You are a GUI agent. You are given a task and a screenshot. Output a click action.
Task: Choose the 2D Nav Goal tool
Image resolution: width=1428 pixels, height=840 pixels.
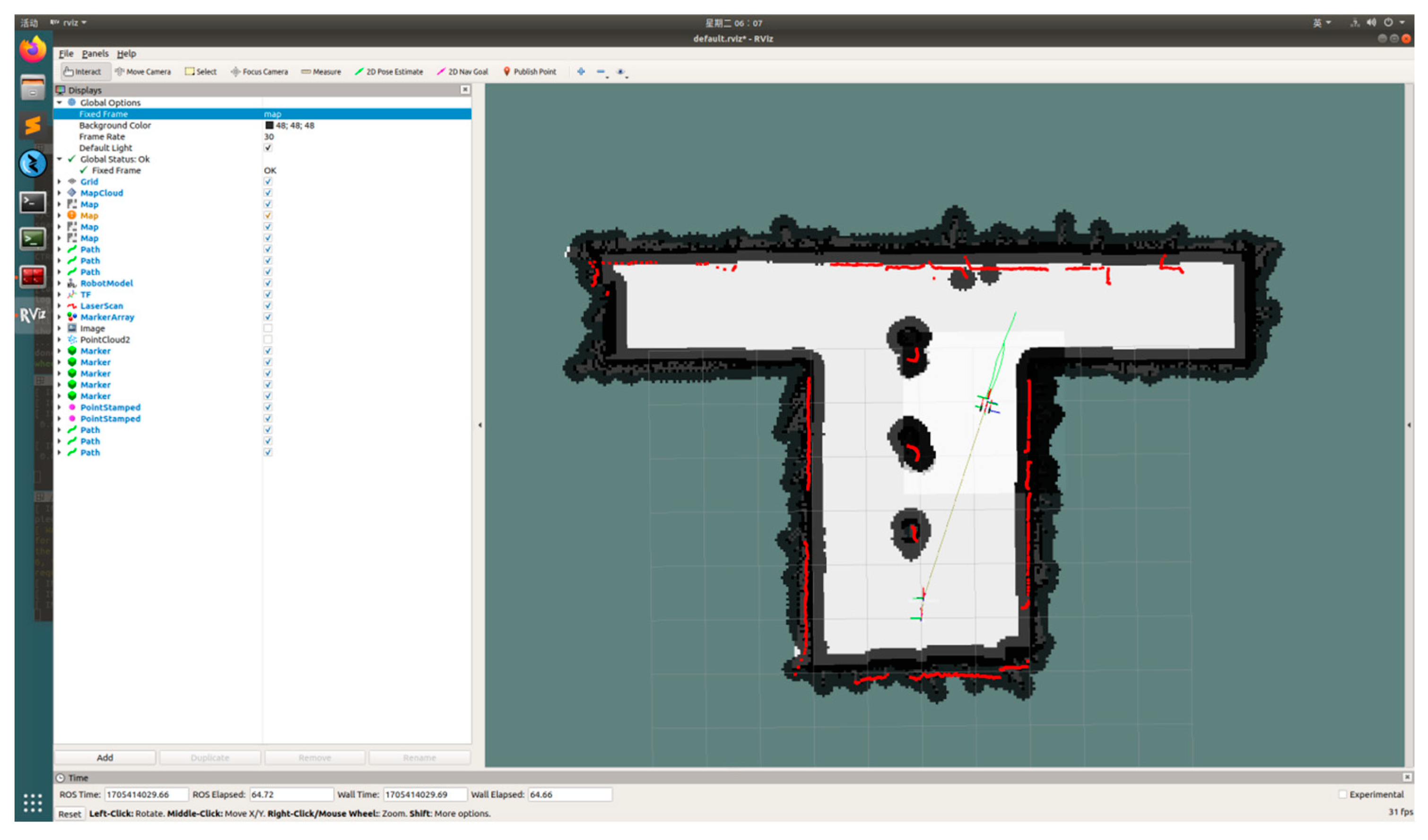(x=462, y=72)
